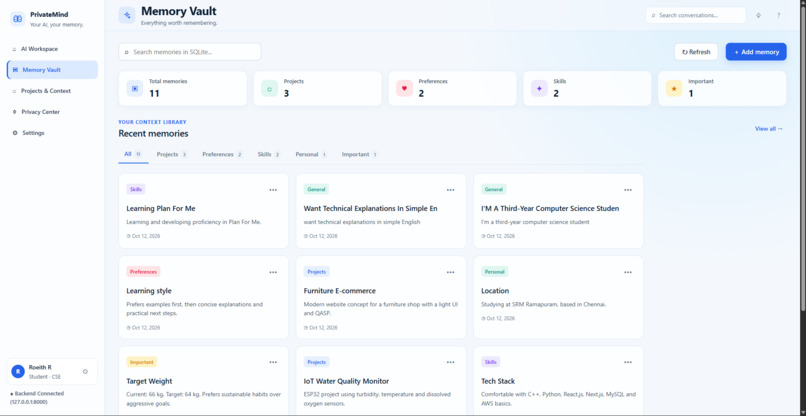Click the Memory Vault header sparkle icon
The height and width of the screenshot is (416, 806).
[127, 15]
